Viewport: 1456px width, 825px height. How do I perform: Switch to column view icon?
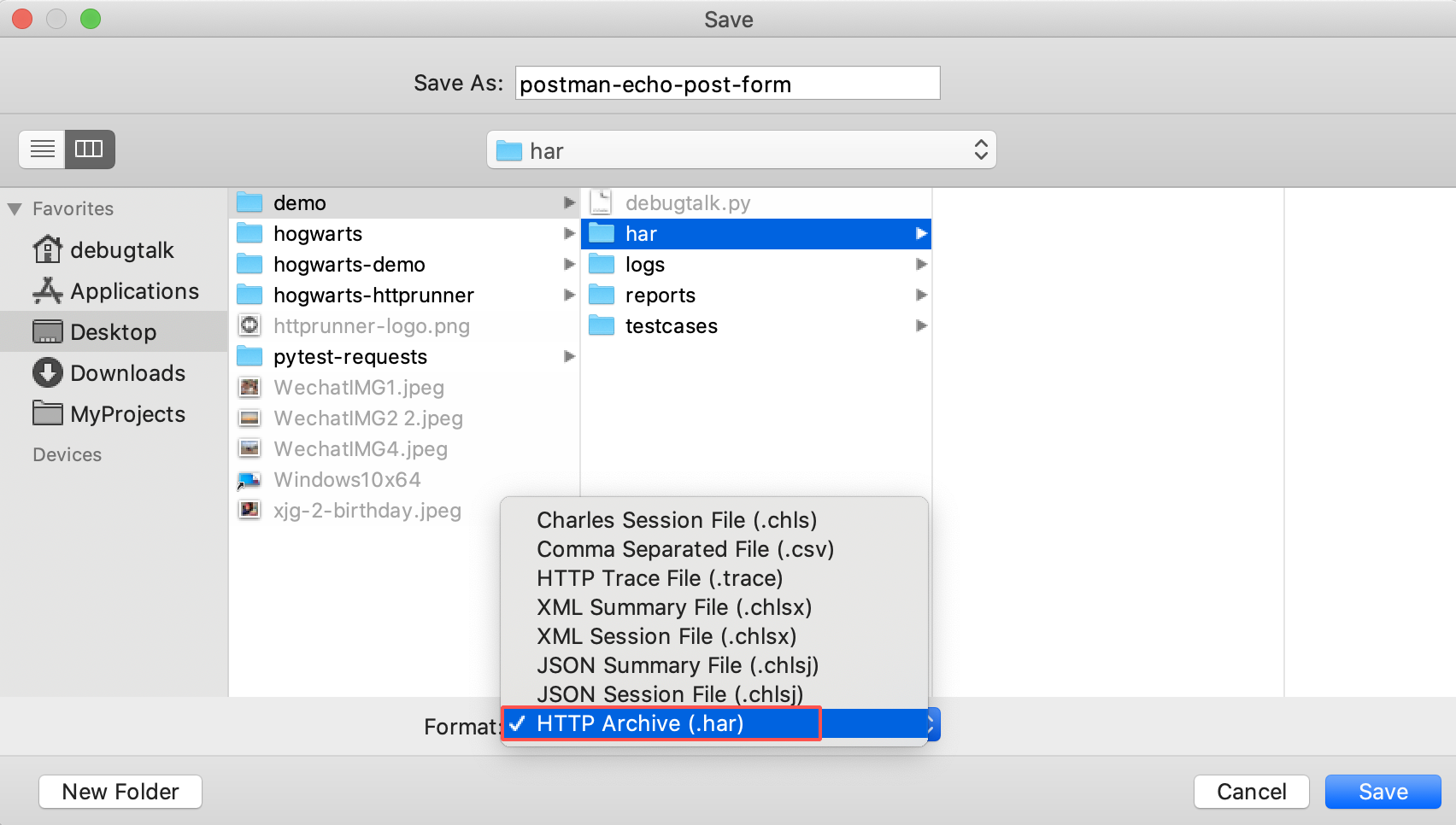point(90,149)
